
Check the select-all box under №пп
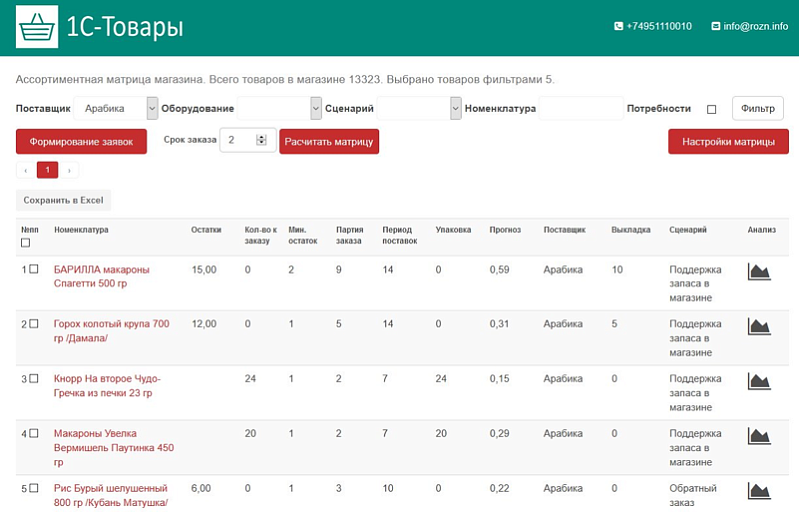pyautogui.click(x=25, y=243)
